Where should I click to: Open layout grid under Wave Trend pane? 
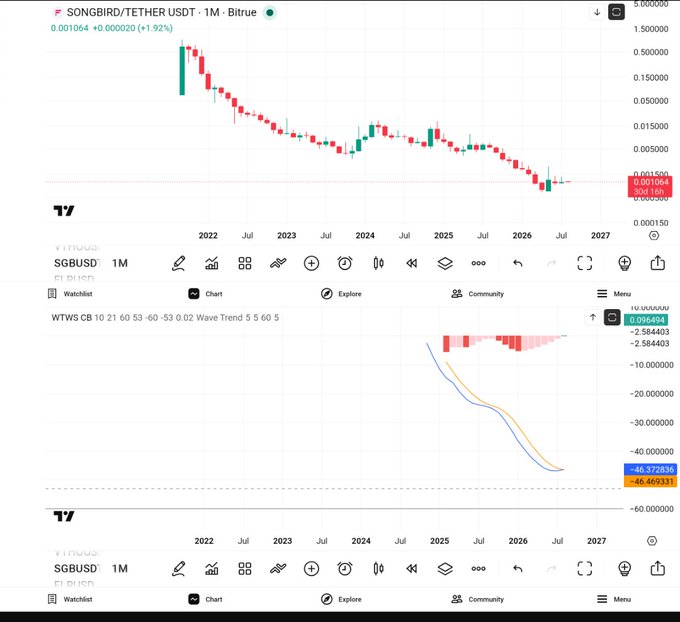(245, 569)
